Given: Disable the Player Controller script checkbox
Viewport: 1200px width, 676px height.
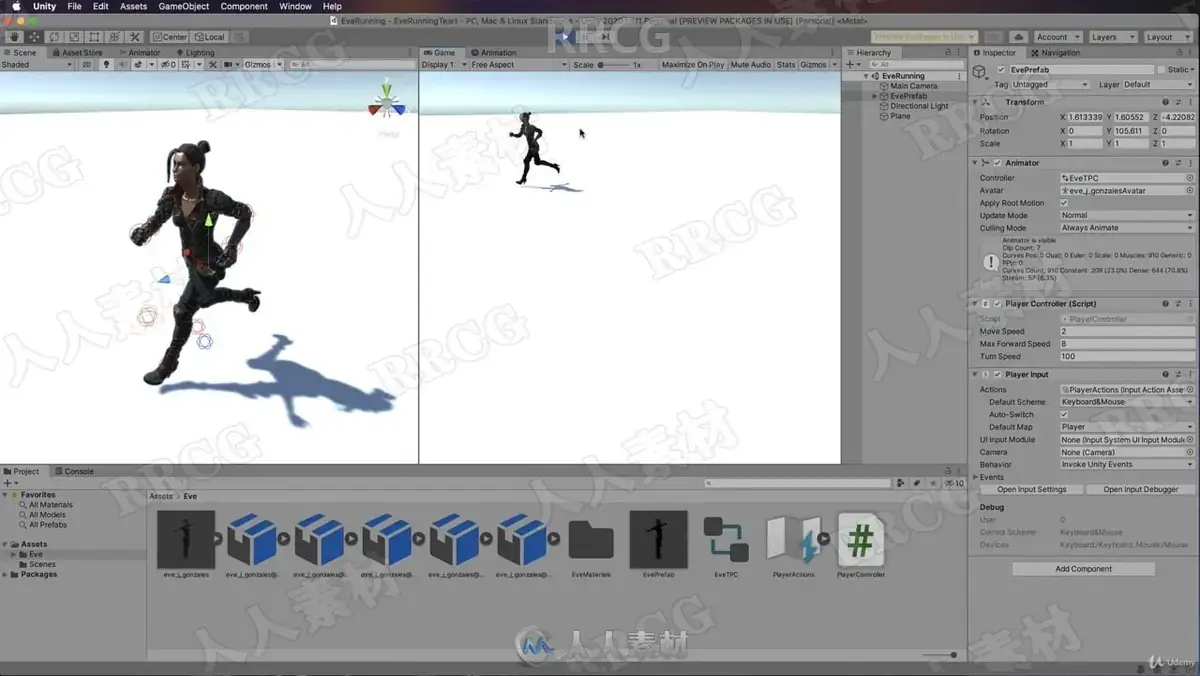Looking at the screenshot, I should coord(997,304).
